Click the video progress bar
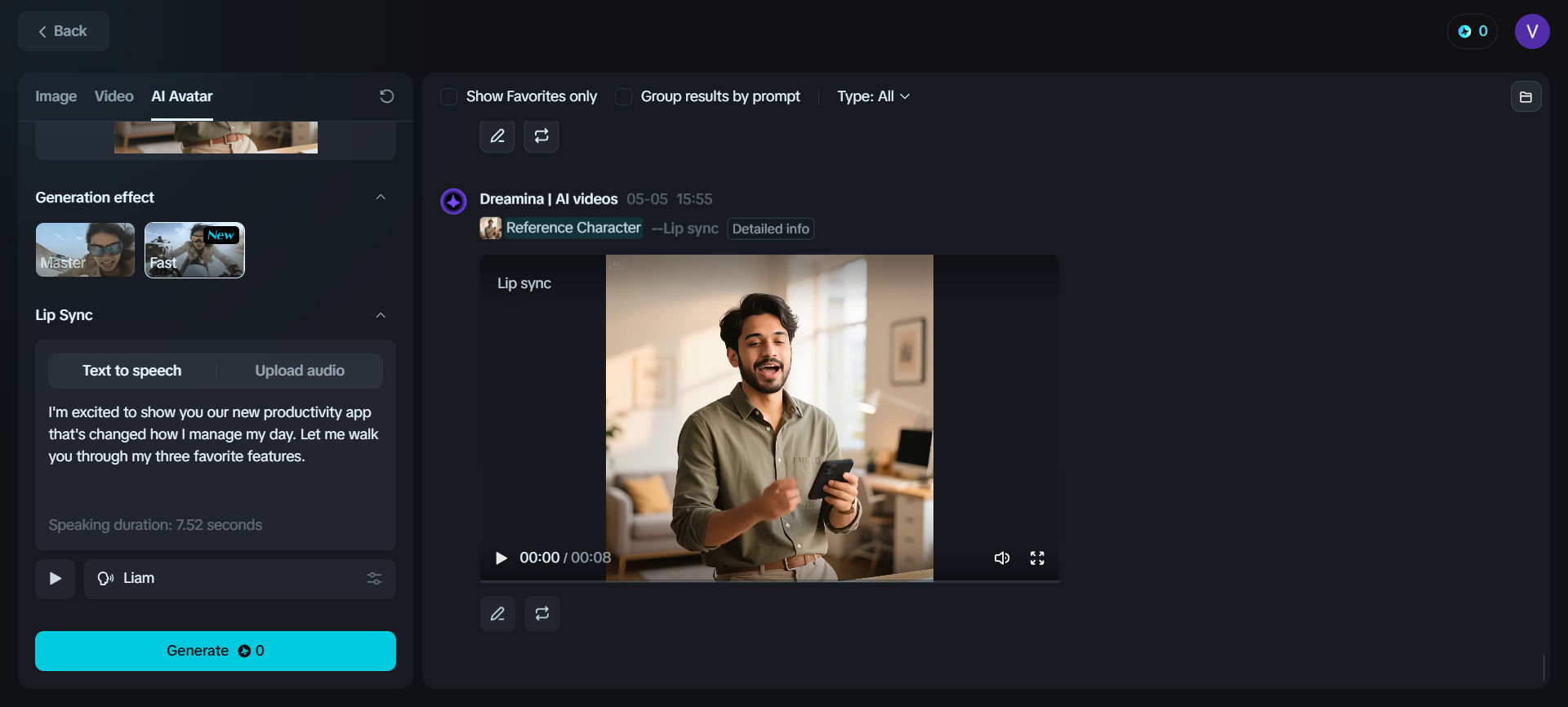 pyautogui.click(x=769, y=580)
